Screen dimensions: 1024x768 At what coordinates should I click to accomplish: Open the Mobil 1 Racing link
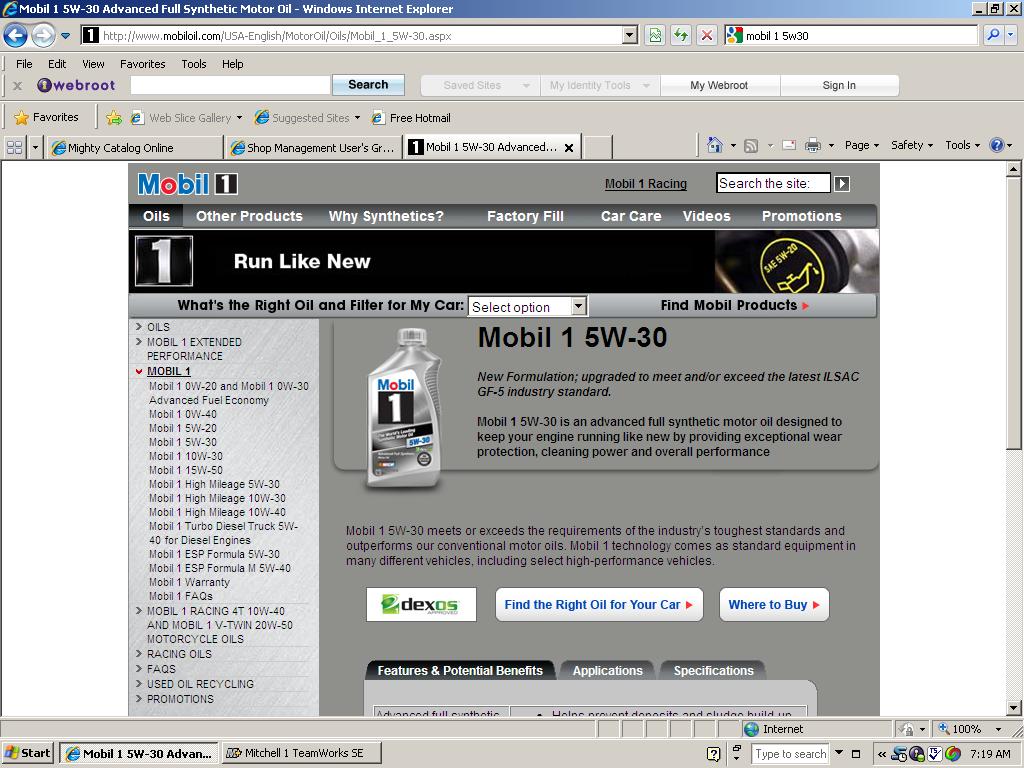pyautogui.click(x=646, y=184)
